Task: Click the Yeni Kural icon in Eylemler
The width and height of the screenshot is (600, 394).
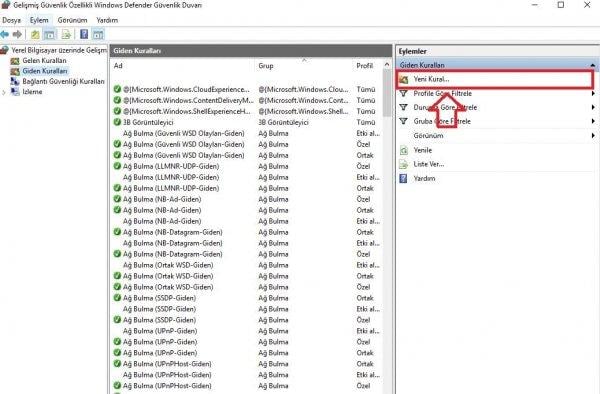Action: pos(404,80)
